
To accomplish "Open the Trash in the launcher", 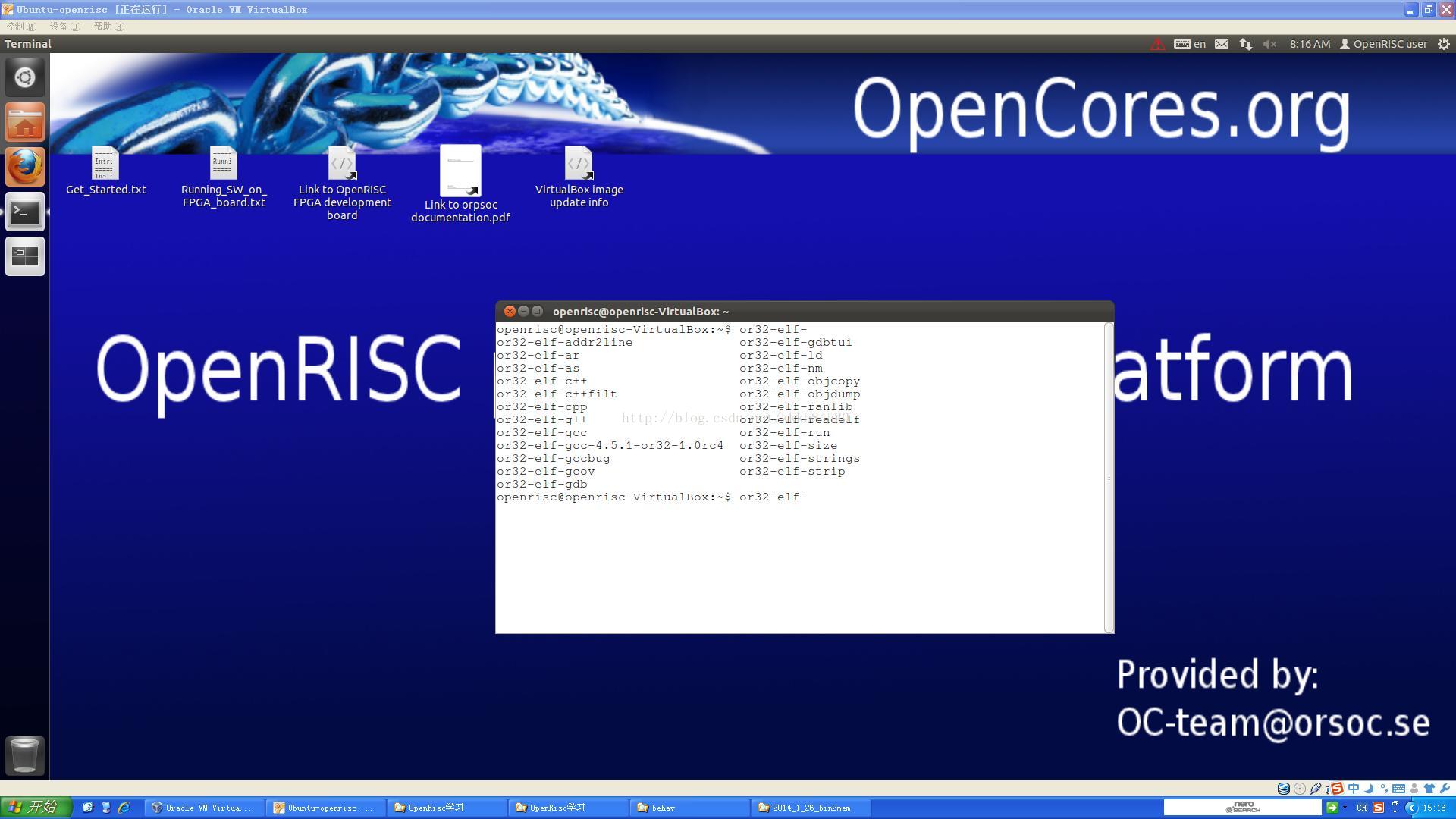I will (x=25, y=756).
